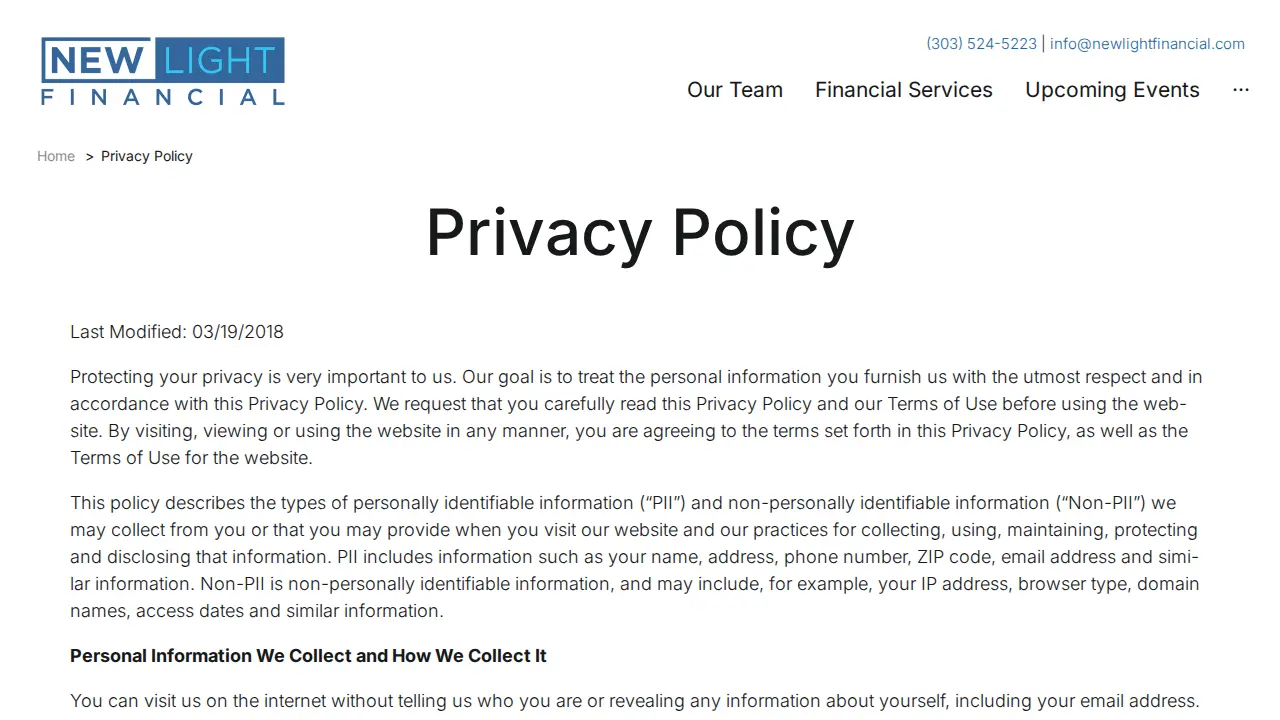Click the New Light Financial logo

tap(163, 71)
